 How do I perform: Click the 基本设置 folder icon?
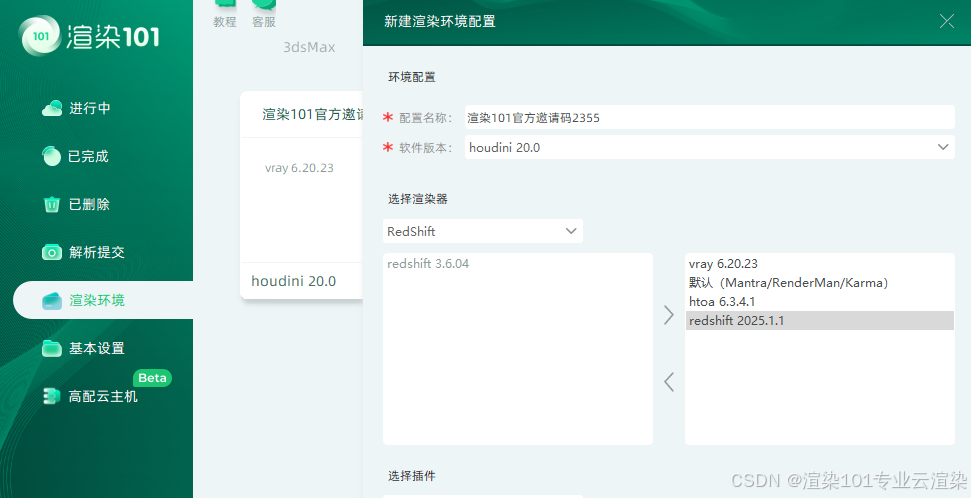(x=51, y=348)
